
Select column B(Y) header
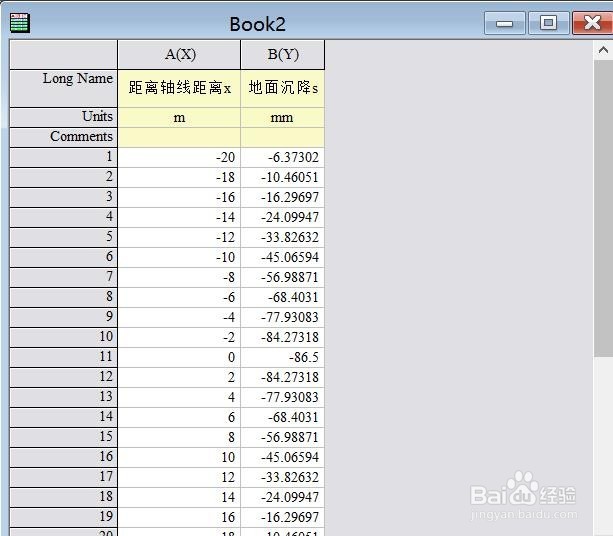click(283, 55)
